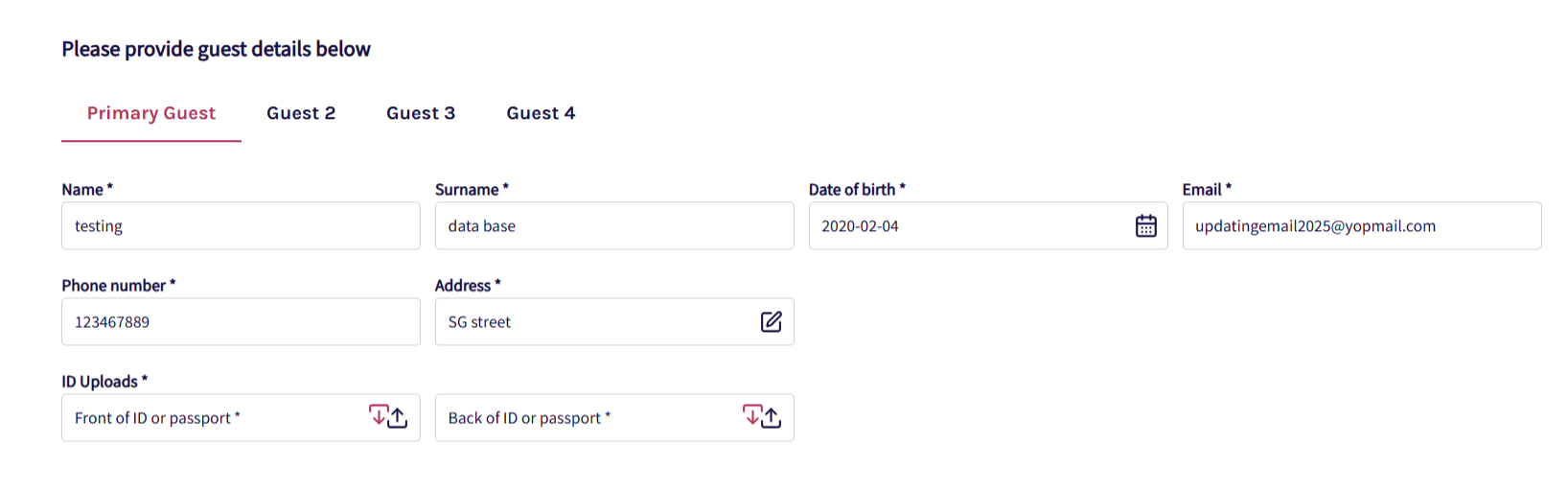Click into the Surname field 'data base'
Image resolution: width=1568 pixels, height=491 pixels.
[x=613, y=226]
